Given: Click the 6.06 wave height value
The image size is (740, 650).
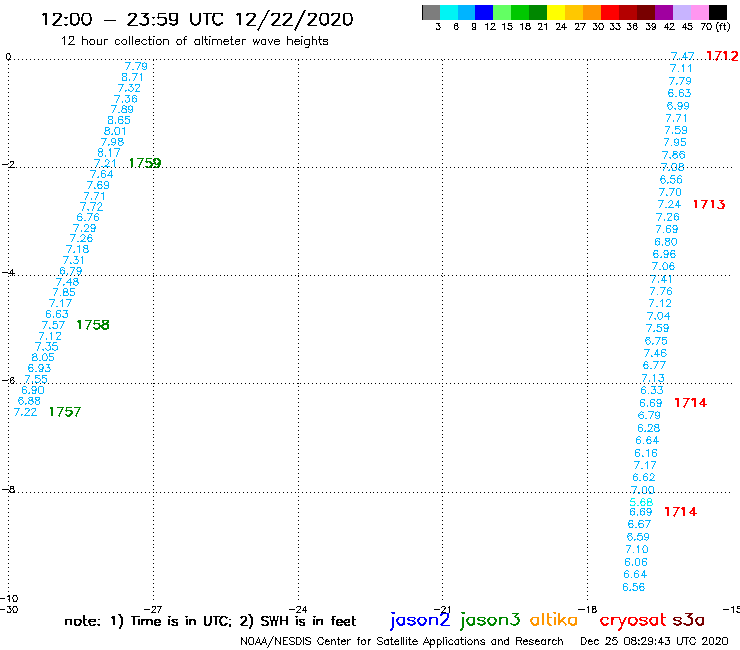Looking at the screenshot, I should click(x=636, y=562).
